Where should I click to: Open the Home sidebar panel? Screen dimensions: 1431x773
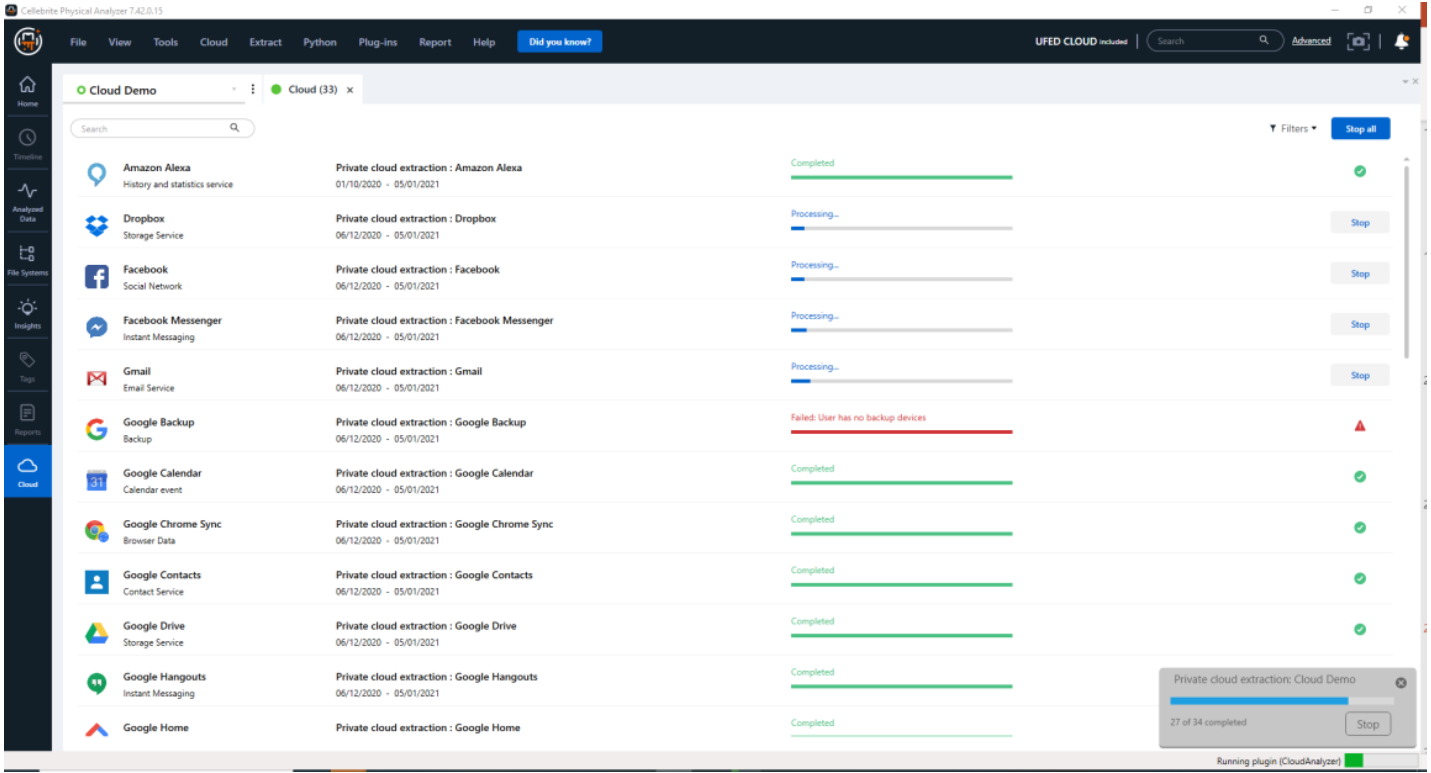pyautogui.click(x=27, y=91)
